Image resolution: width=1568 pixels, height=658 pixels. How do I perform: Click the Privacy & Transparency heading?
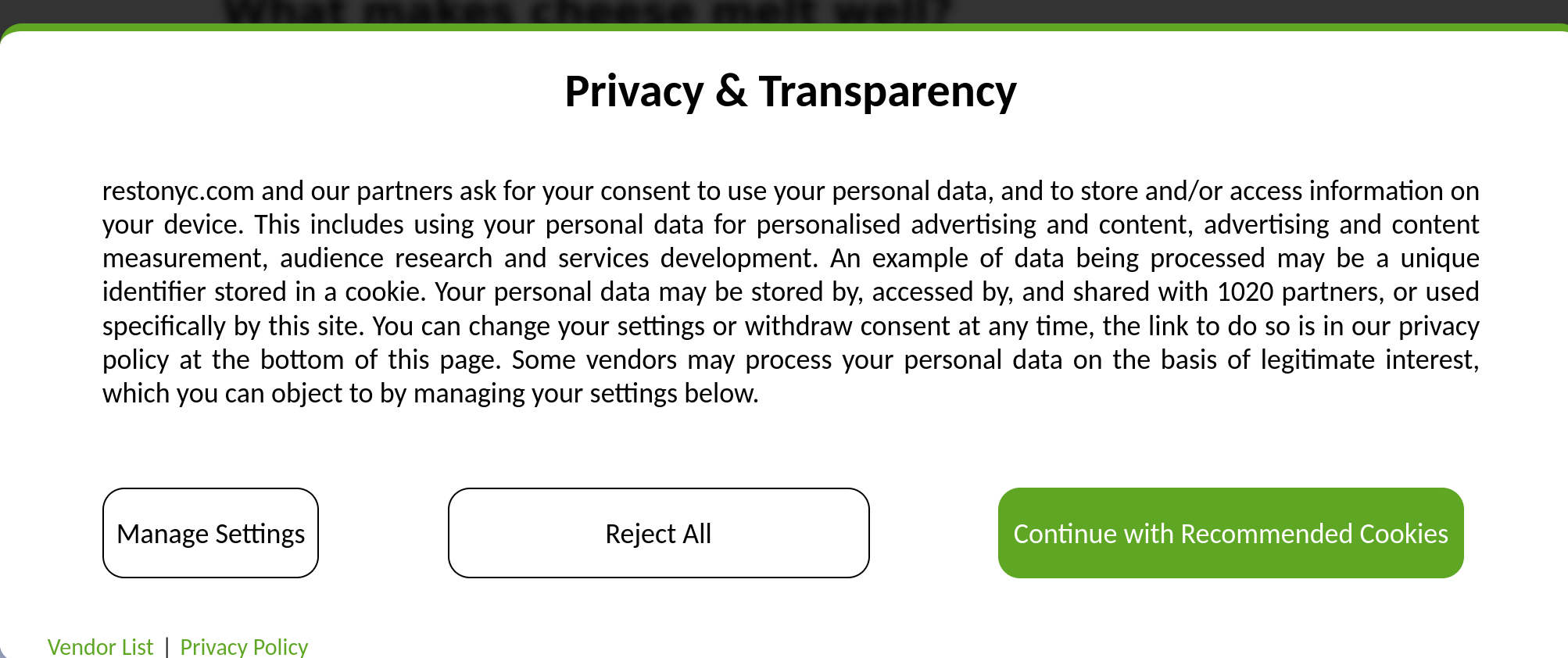(790, 91)
